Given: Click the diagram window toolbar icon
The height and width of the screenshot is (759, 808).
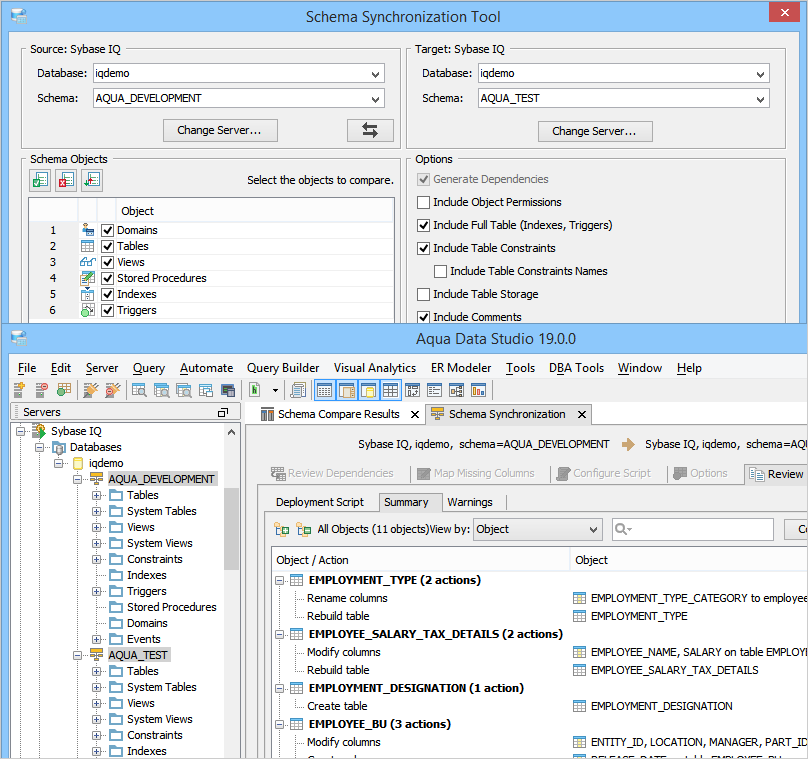Looking at the screenshot, I should (x=456, y=390).
